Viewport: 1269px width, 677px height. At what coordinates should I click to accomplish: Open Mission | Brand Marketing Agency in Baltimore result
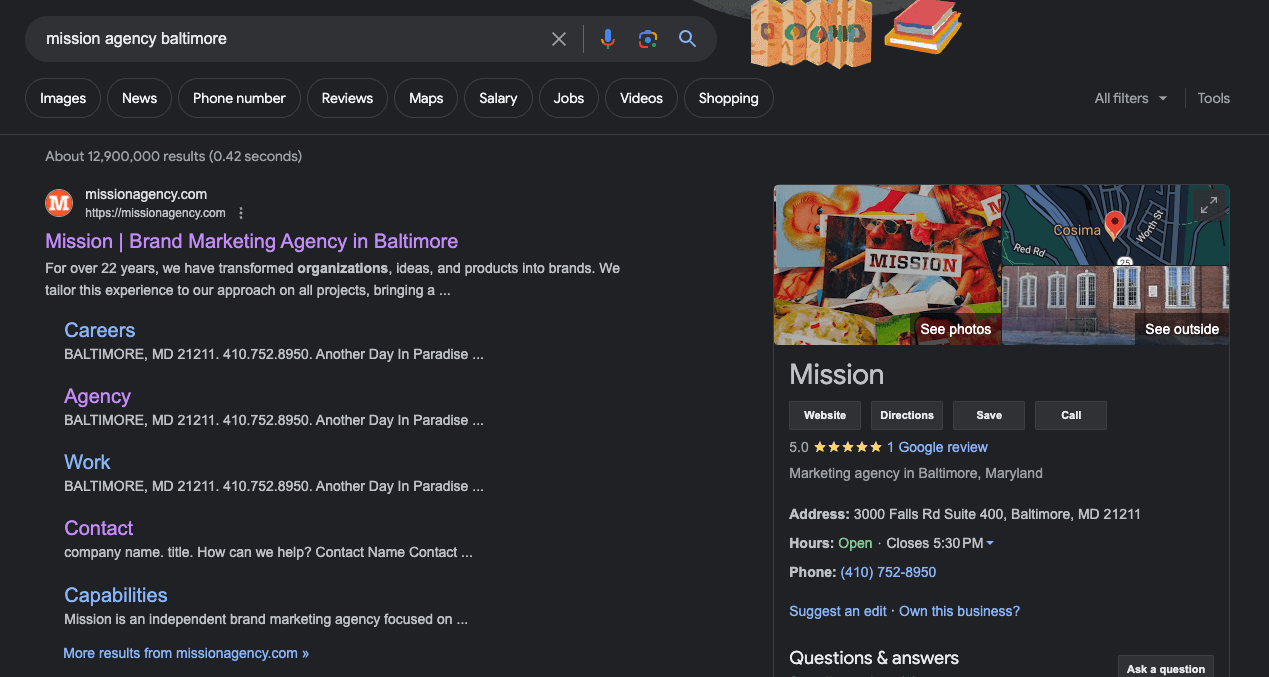pos(252,241)
